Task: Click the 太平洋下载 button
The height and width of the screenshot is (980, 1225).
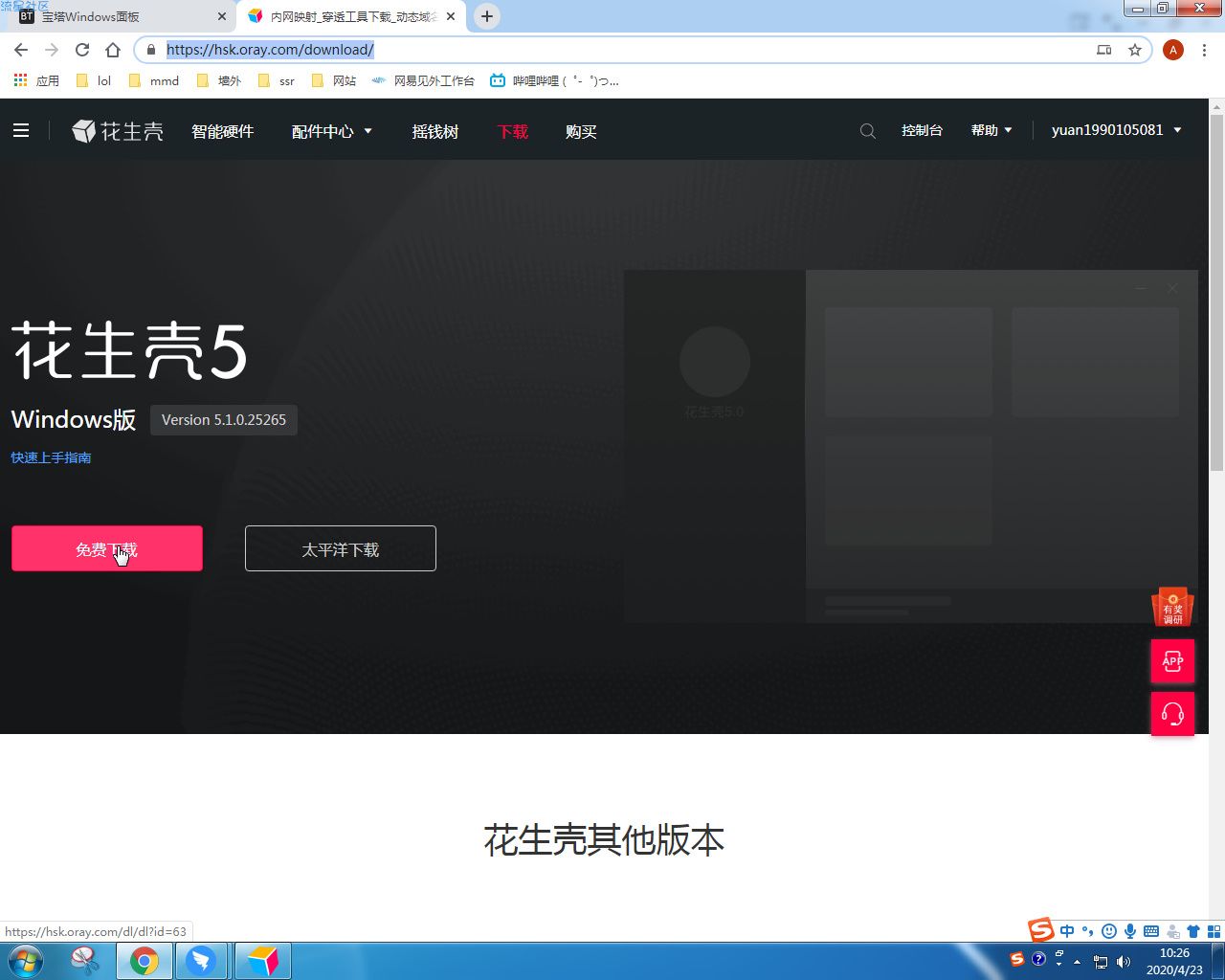Action: pyautogui.click(x=341, y=548)
